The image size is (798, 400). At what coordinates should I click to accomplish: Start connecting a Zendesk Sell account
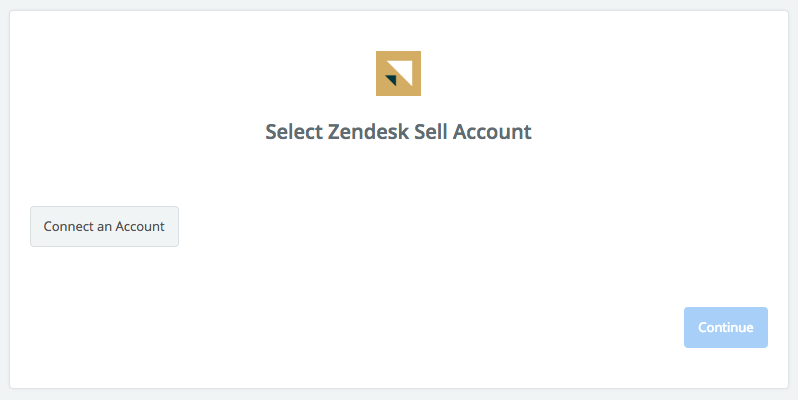pyautogui.click(x=104, y=226)
